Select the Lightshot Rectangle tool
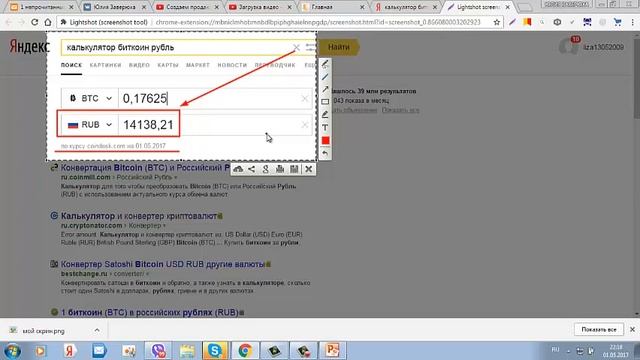 click(x=325, y=102)
